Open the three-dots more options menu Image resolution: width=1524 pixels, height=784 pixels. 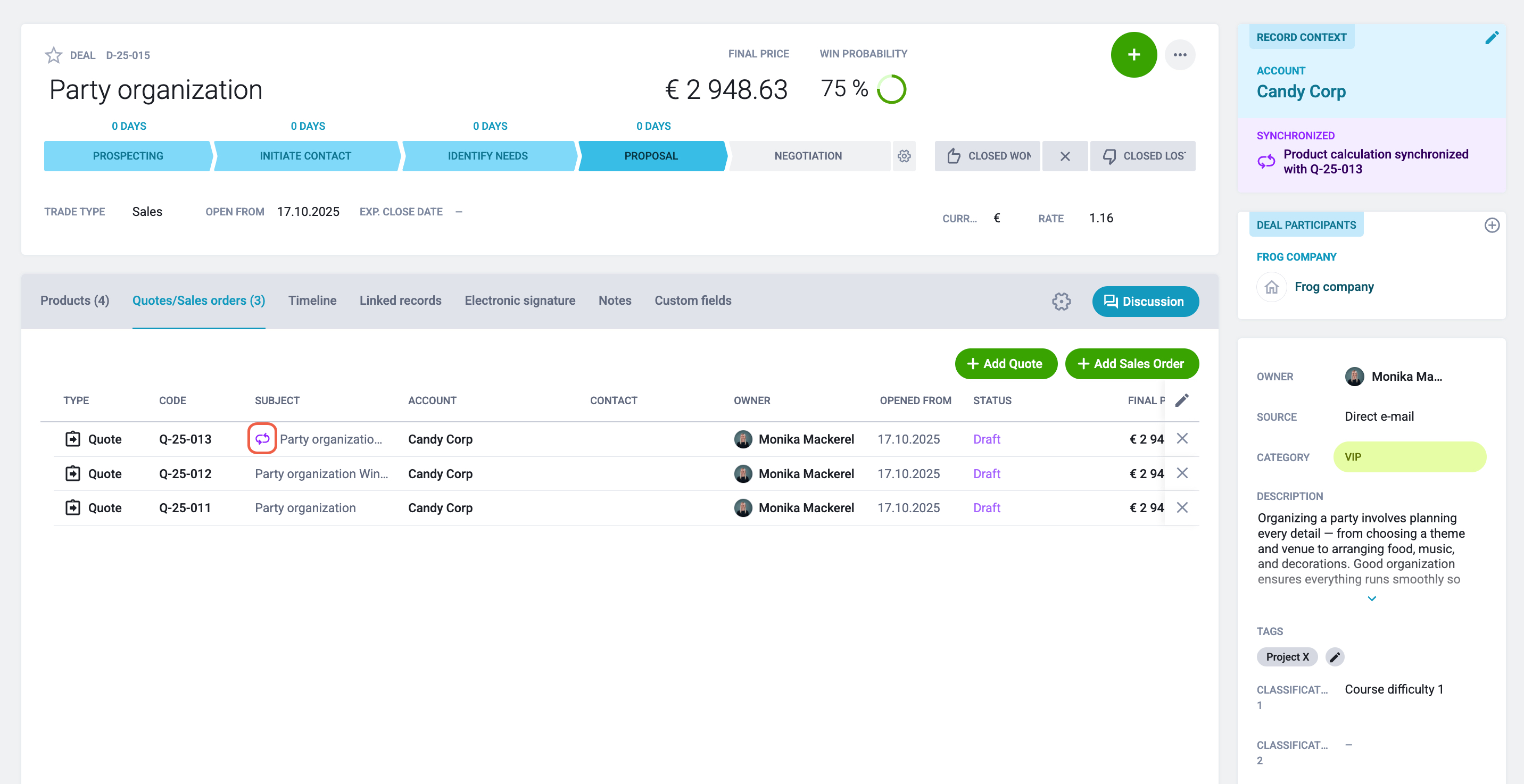click(x=1180, y=55)
